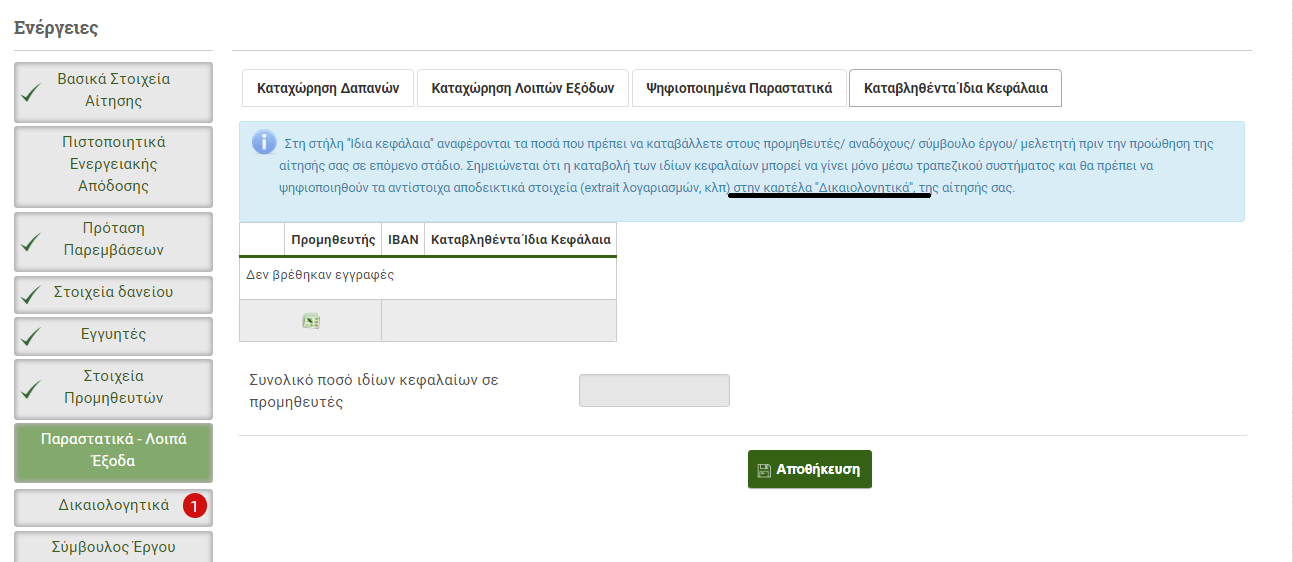
Task: Select the highlighted Παραστατικά - Λοιπά Έξοδα item
Action: (113, 450)
